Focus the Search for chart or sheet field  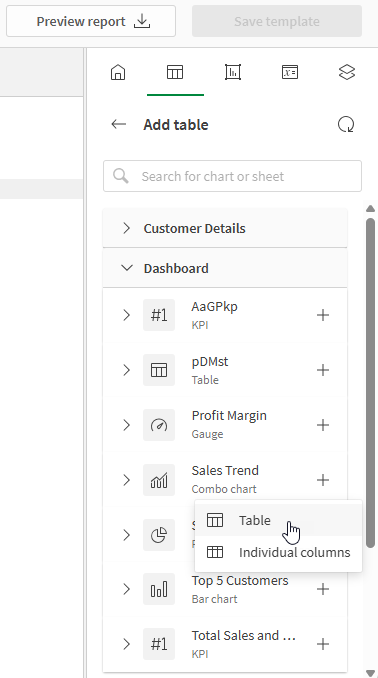point(232,176)
